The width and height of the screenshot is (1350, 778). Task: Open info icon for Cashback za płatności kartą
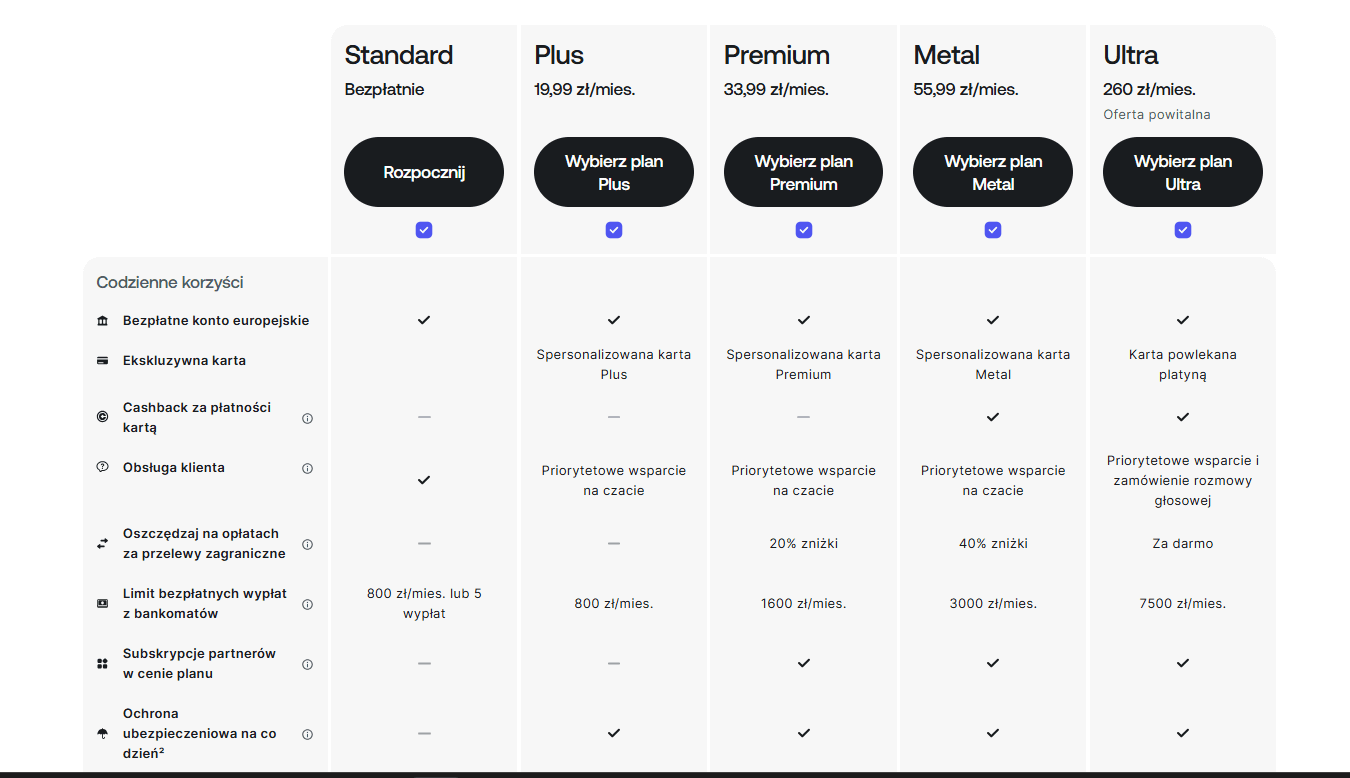coord(307,418)
